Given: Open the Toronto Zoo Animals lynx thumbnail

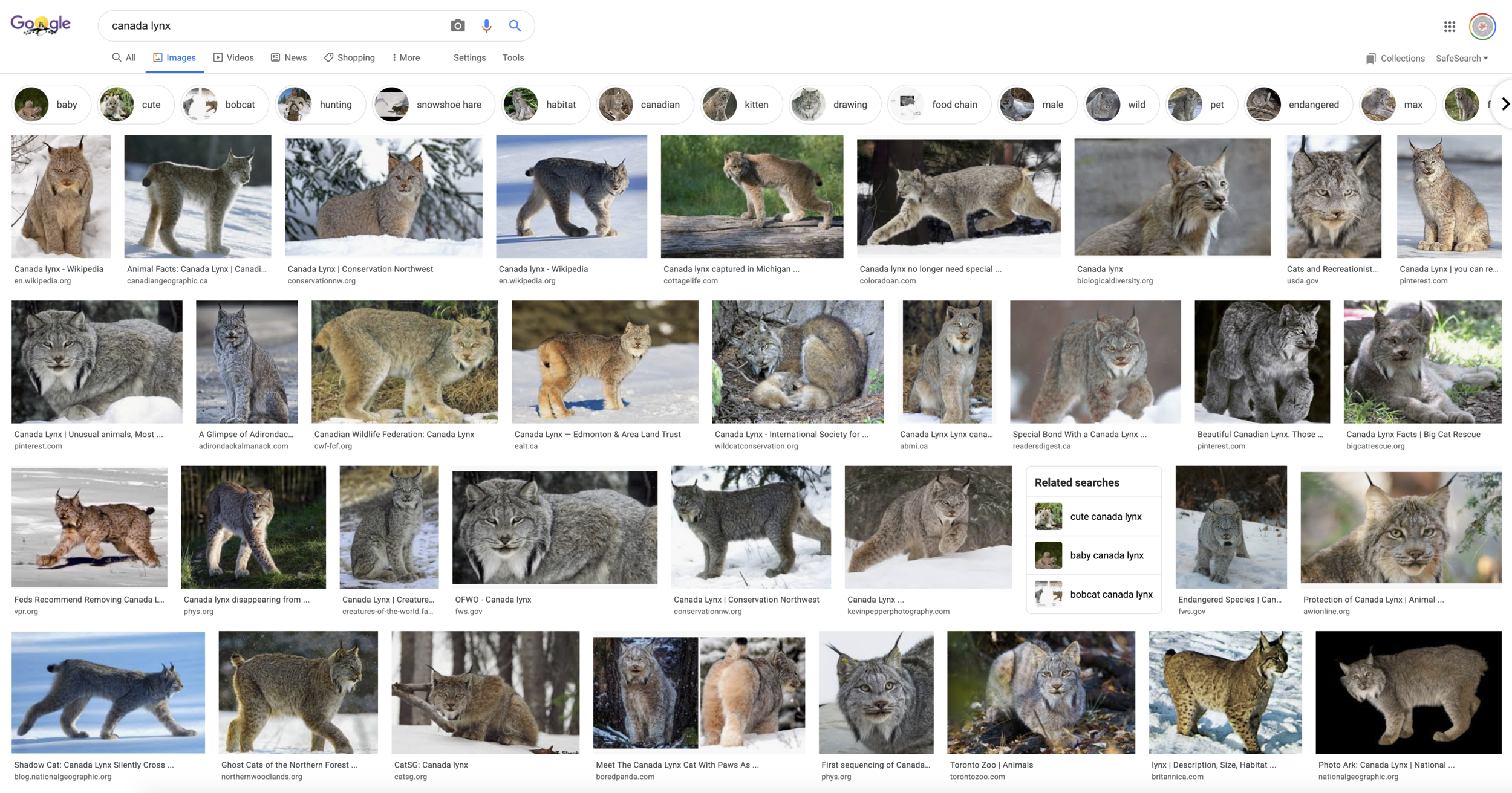Looking at the screenshot, I should (x=1041, y=693).
